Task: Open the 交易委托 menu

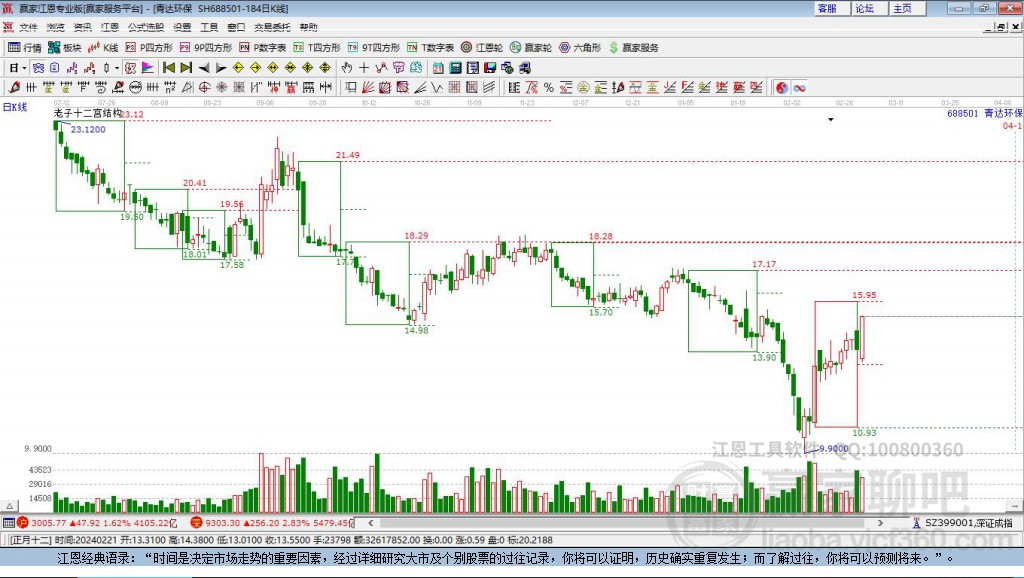Action: point(272,27)
